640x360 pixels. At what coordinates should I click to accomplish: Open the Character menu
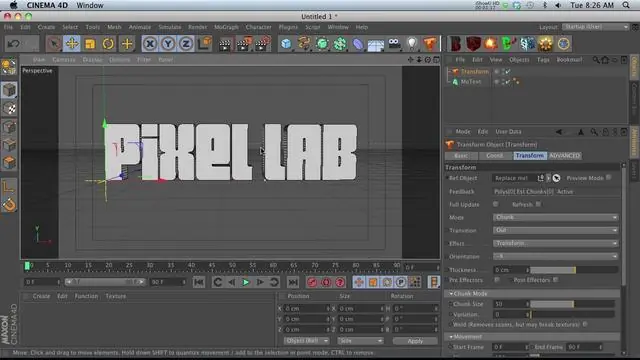click(258, 27)
